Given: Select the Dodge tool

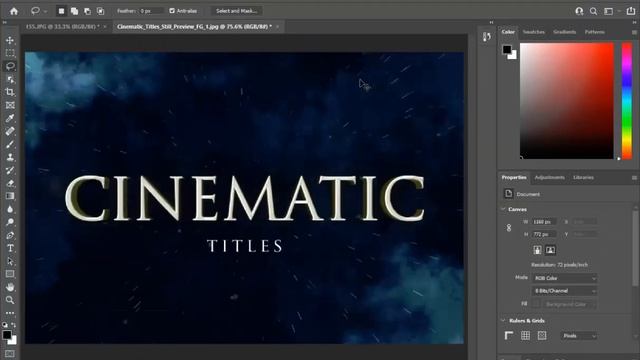Looking at the screenshot, I should tap(10, 222).
